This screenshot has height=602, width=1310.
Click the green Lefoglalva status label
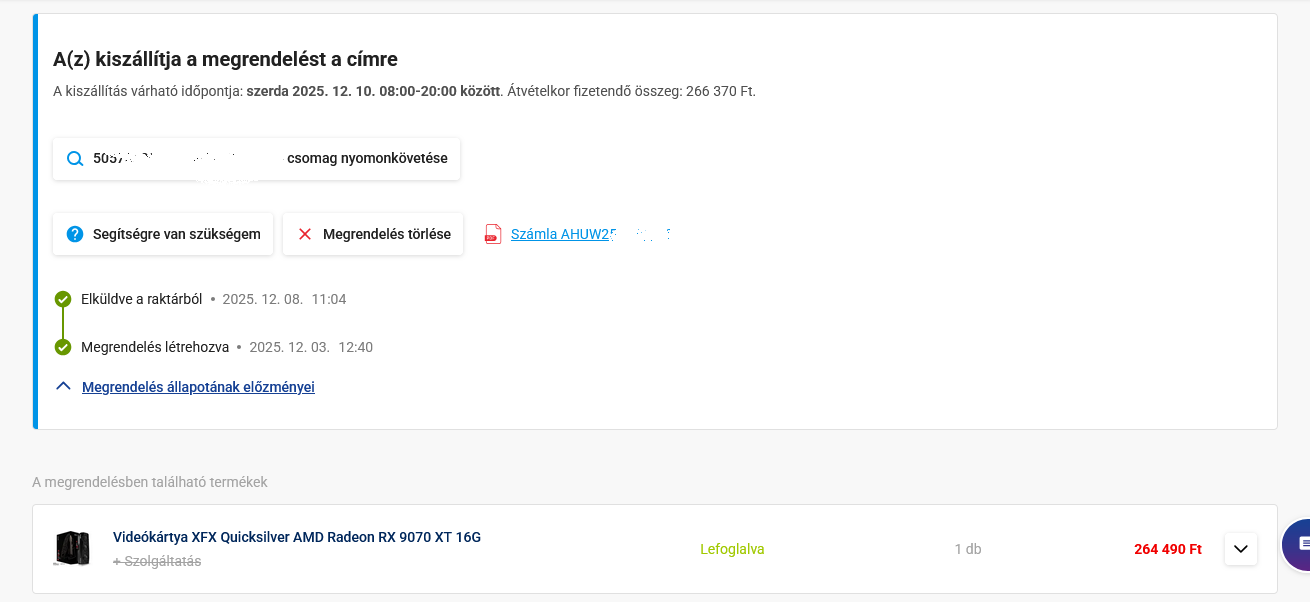coord(732,549)
